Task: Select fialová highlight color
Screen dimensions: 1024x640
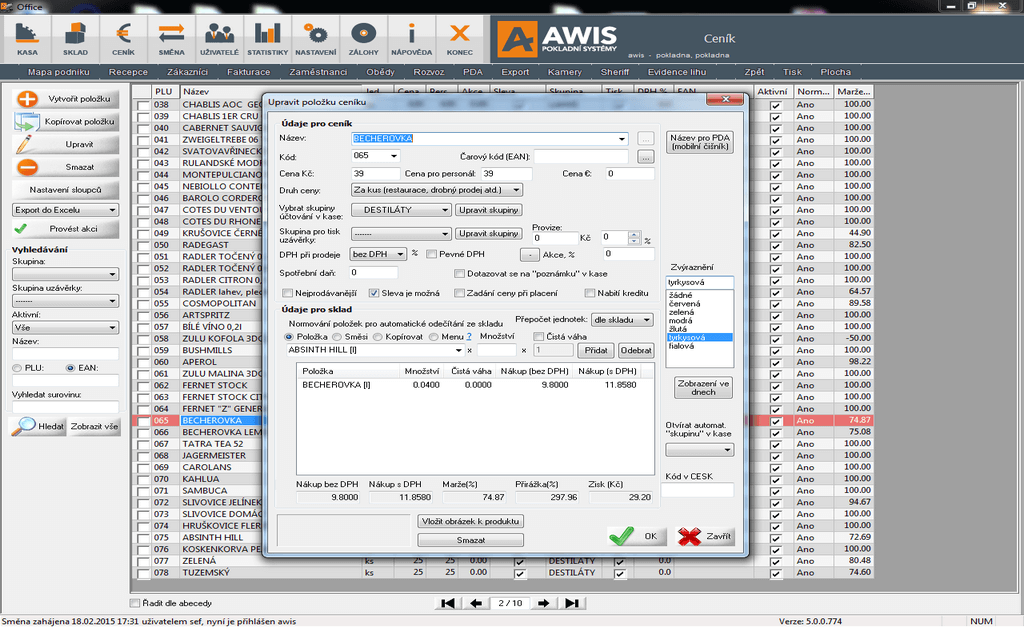Action: [681, 346]
